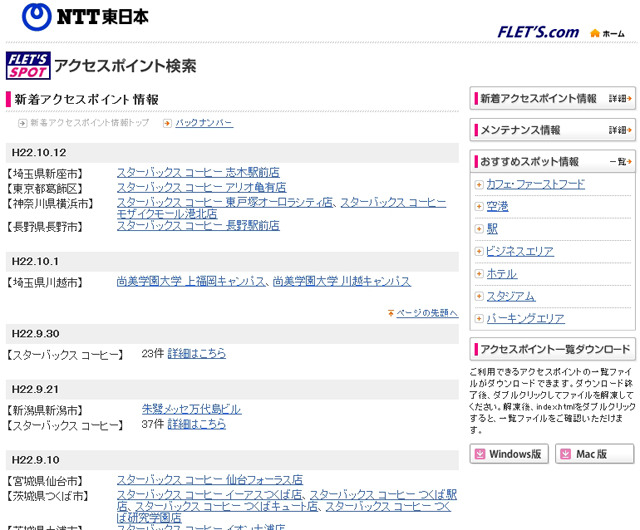The image size is (640, 530).
Task: Open スターバックス コーヒー 志木駅前店 link
Action: coord(198,173)
